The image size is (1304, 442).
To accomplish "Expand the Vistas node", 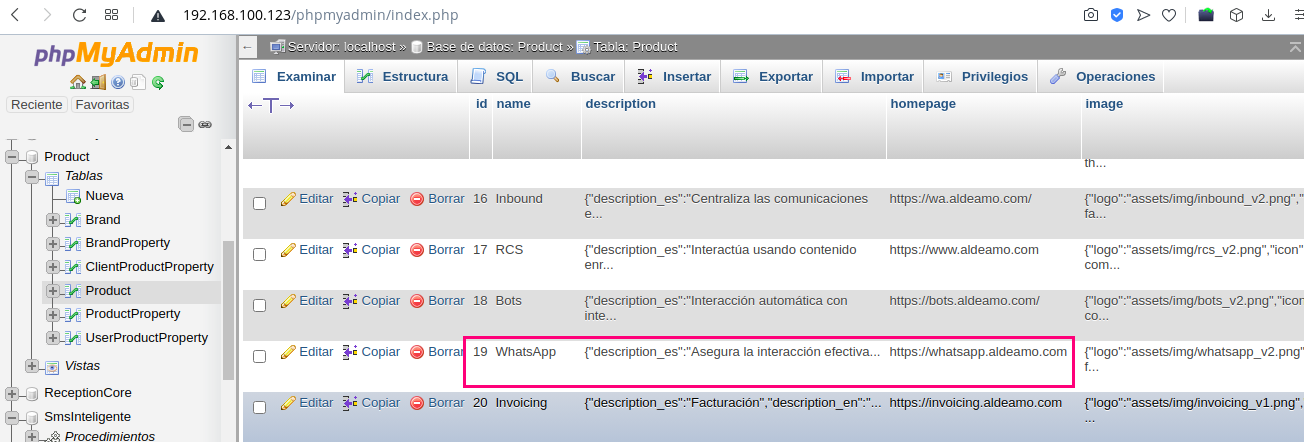I will [32, 366].
